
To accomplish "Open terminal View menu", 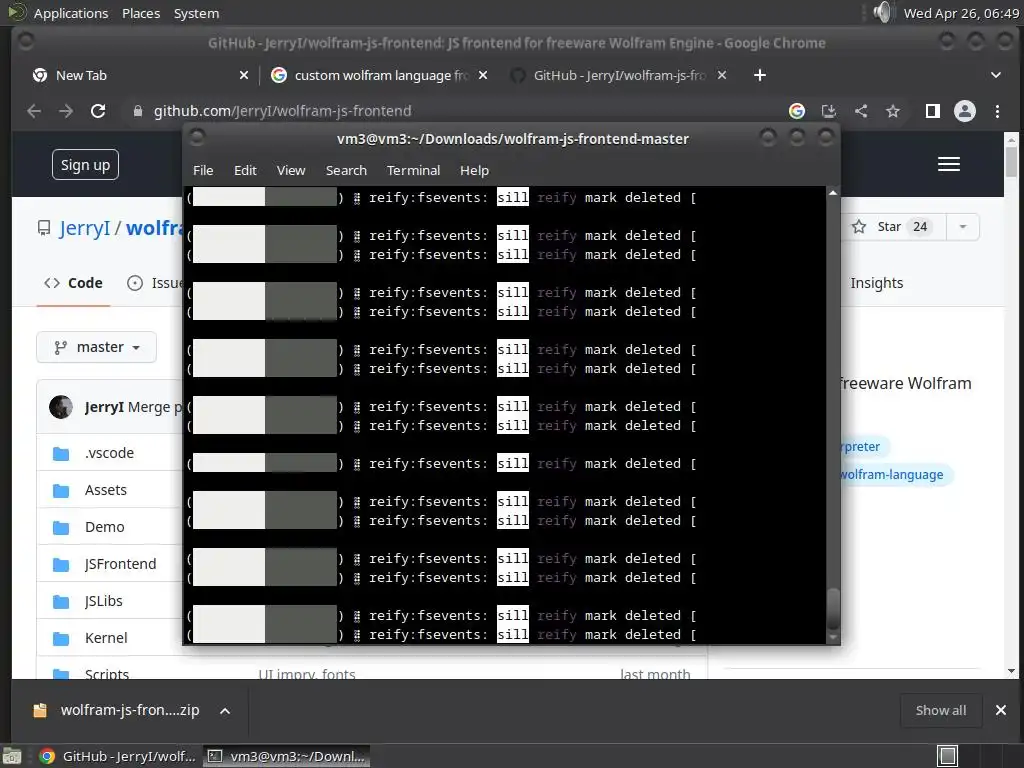I will click(x=291, y=170).
